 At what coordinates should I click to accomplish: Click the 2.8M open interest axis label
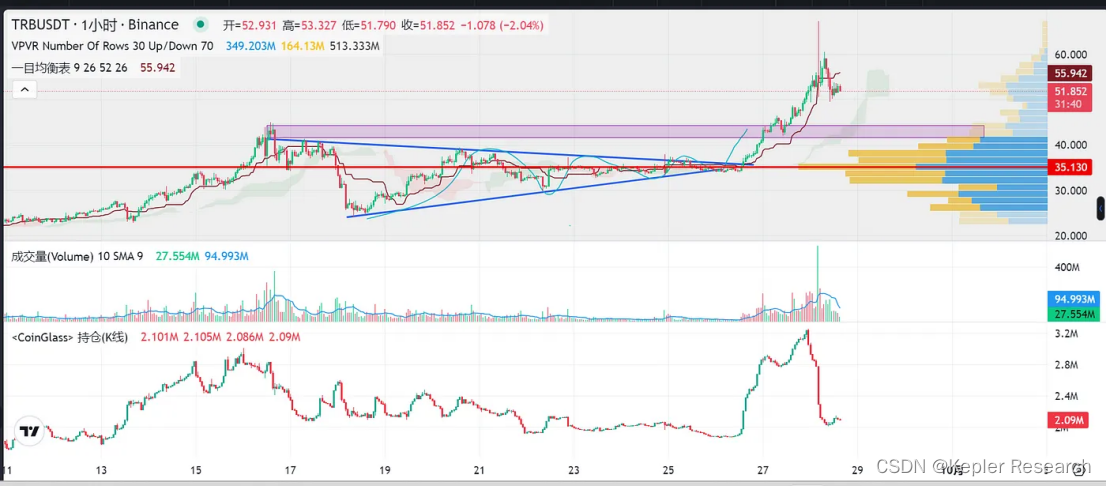click(x=1067, y=365)
